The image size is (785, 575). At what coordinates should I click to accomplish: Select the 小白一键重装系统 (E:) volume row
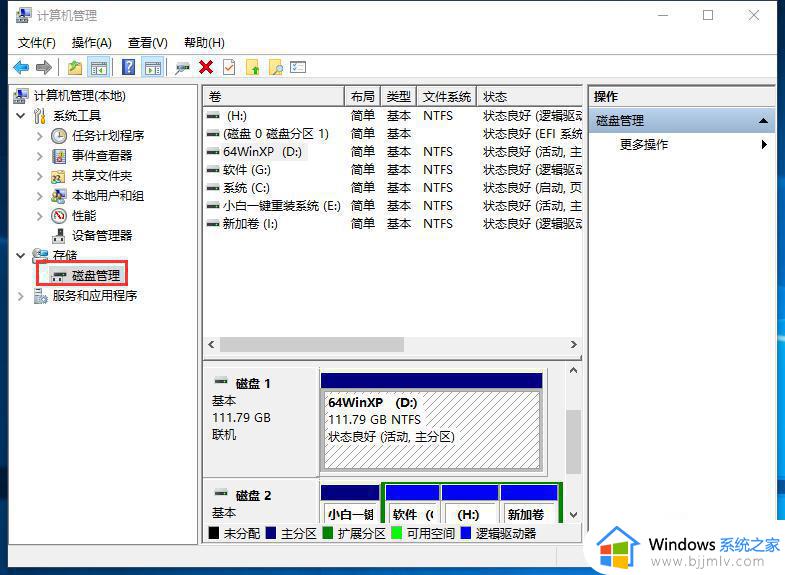393,206
